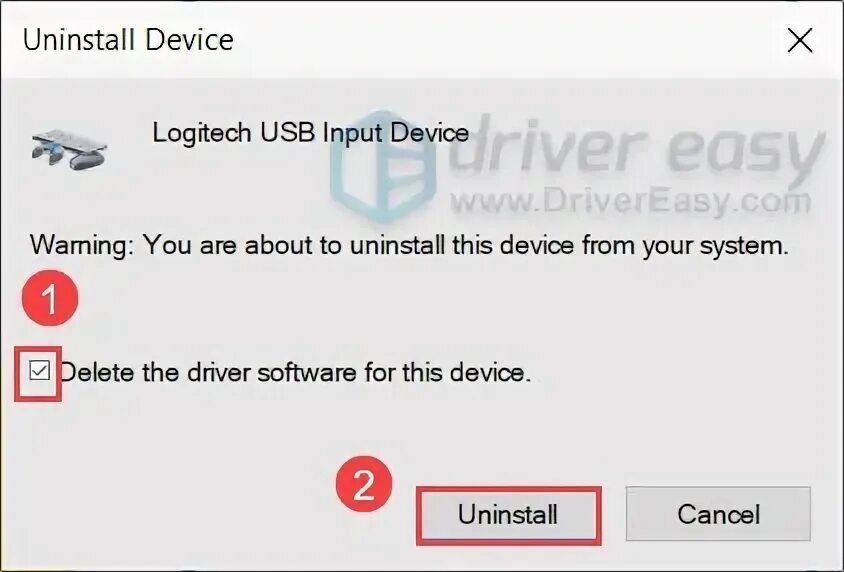Click the word 'Logitech' in device name
Viewport: 844px width, 572px height.
coord(202,133)
